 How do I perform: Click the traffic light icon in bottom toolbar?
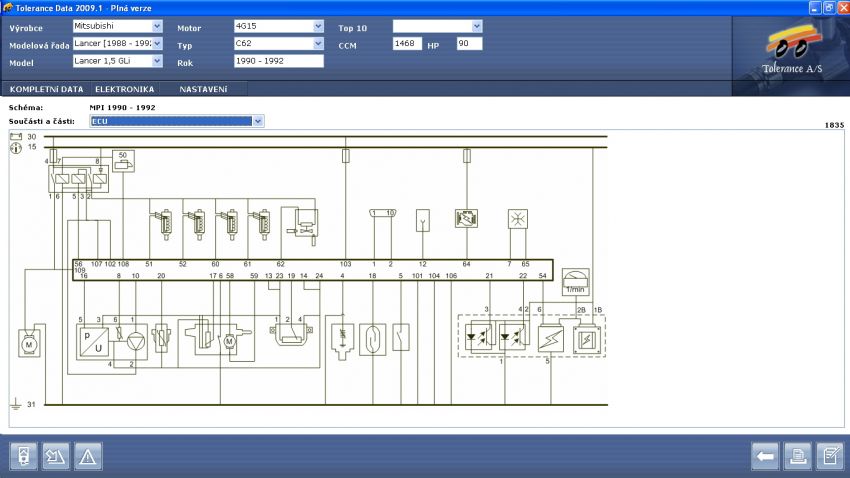pos(24,457)
